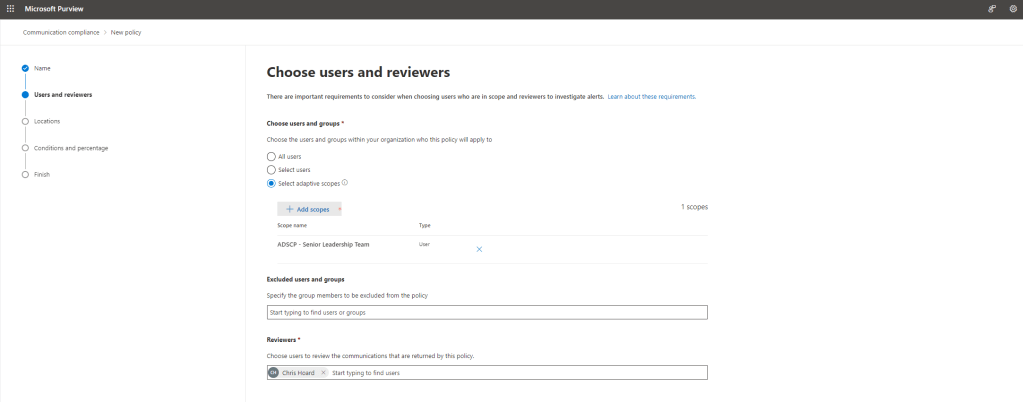Open the app launcher waffle icon
This screenshot has width=1023, height=402.
pos(10,8)
